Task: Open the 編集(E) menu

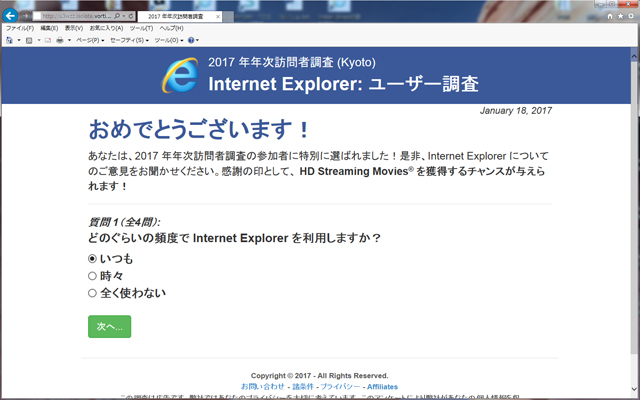Action: pyautogui.click(x=49, y=28)
